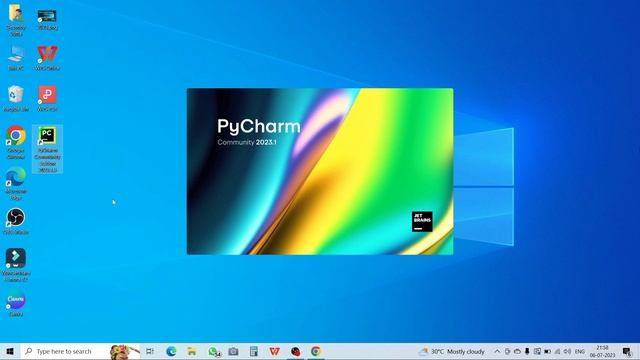Open the notification center icon

(627, 351)
